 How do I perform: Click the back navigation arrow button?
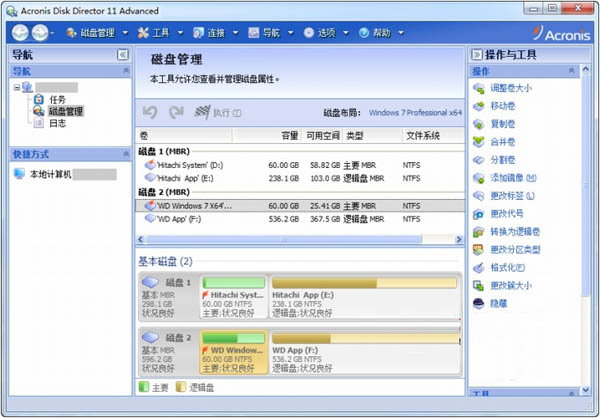coord(20,33)
